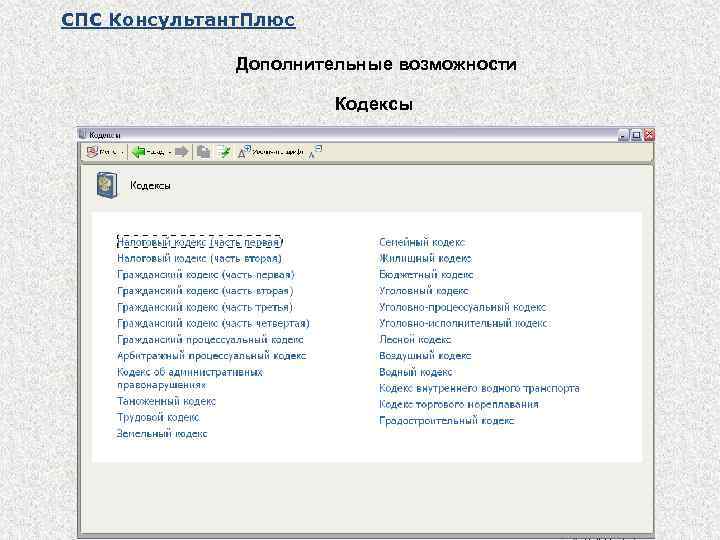Open Гражданский кодекс (часть вторая)
The image size is (720, 540).
pyautogui.click(x=205, y=291)
